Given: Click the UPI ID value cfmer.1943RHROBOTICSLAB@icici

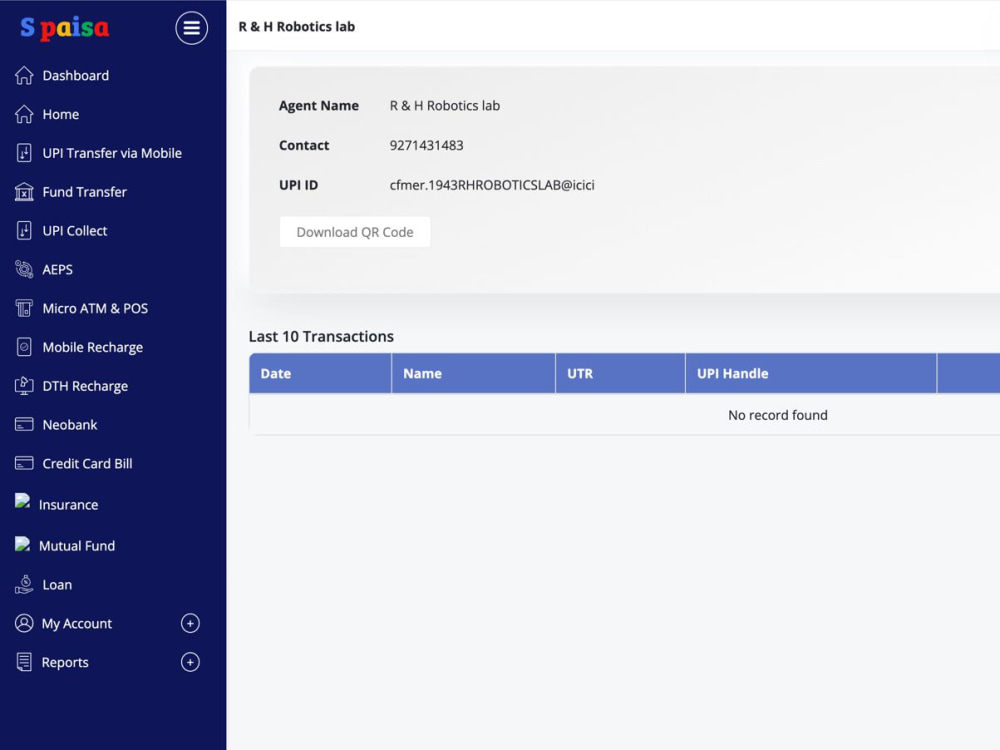Looking at the screenshot, I should pos(492,185).
